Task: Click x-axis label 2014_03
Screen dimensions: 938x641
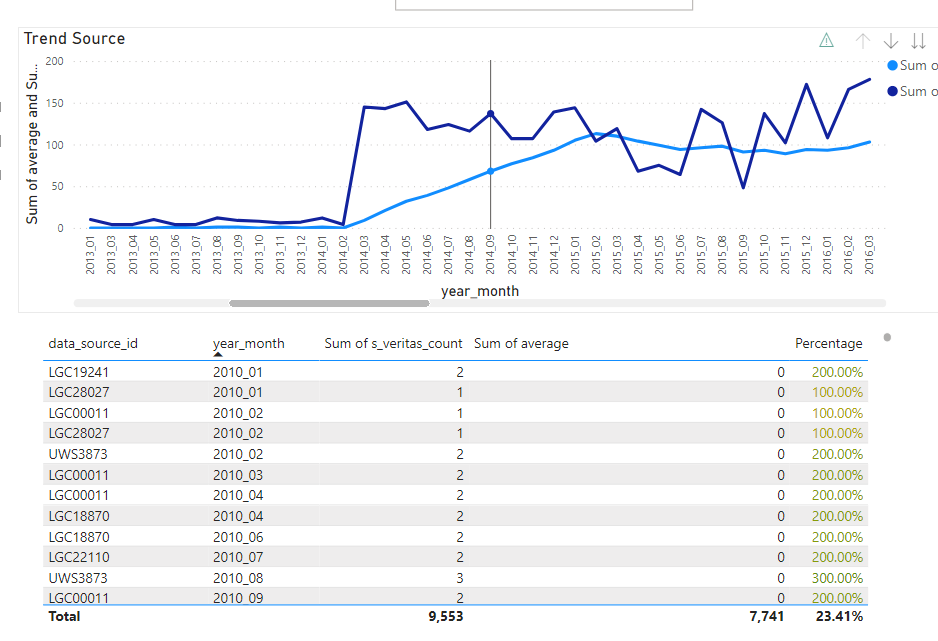Action: (364, 255)
